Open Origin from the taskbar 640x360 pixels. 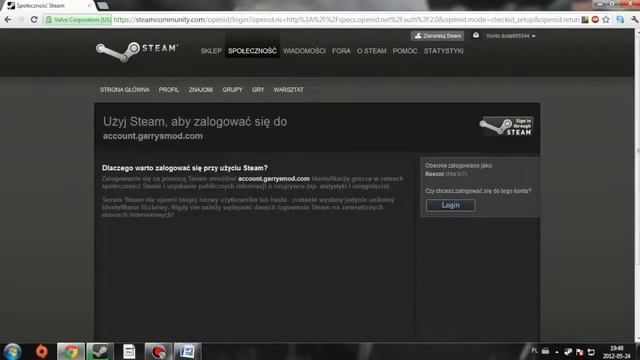pos(42,351)
